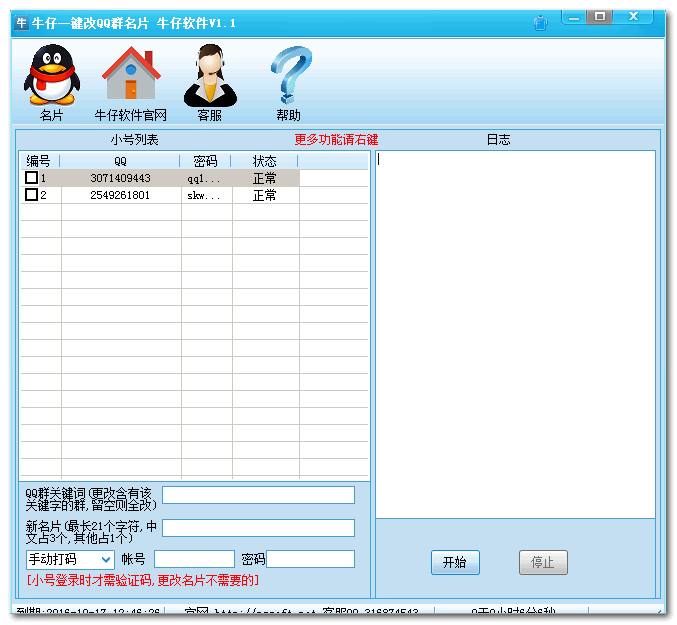
Task: Click 正常 status in row 2
Action: click(264, 196)
